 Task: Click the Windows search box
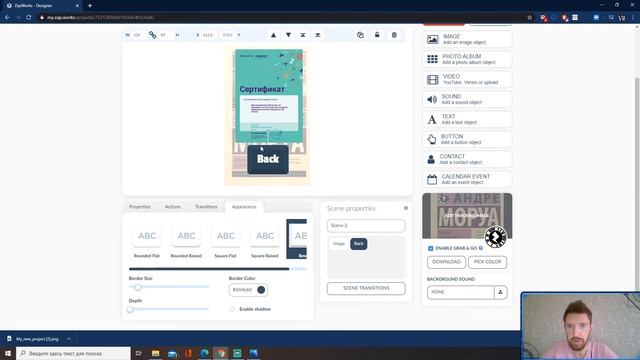pos(73,353)
